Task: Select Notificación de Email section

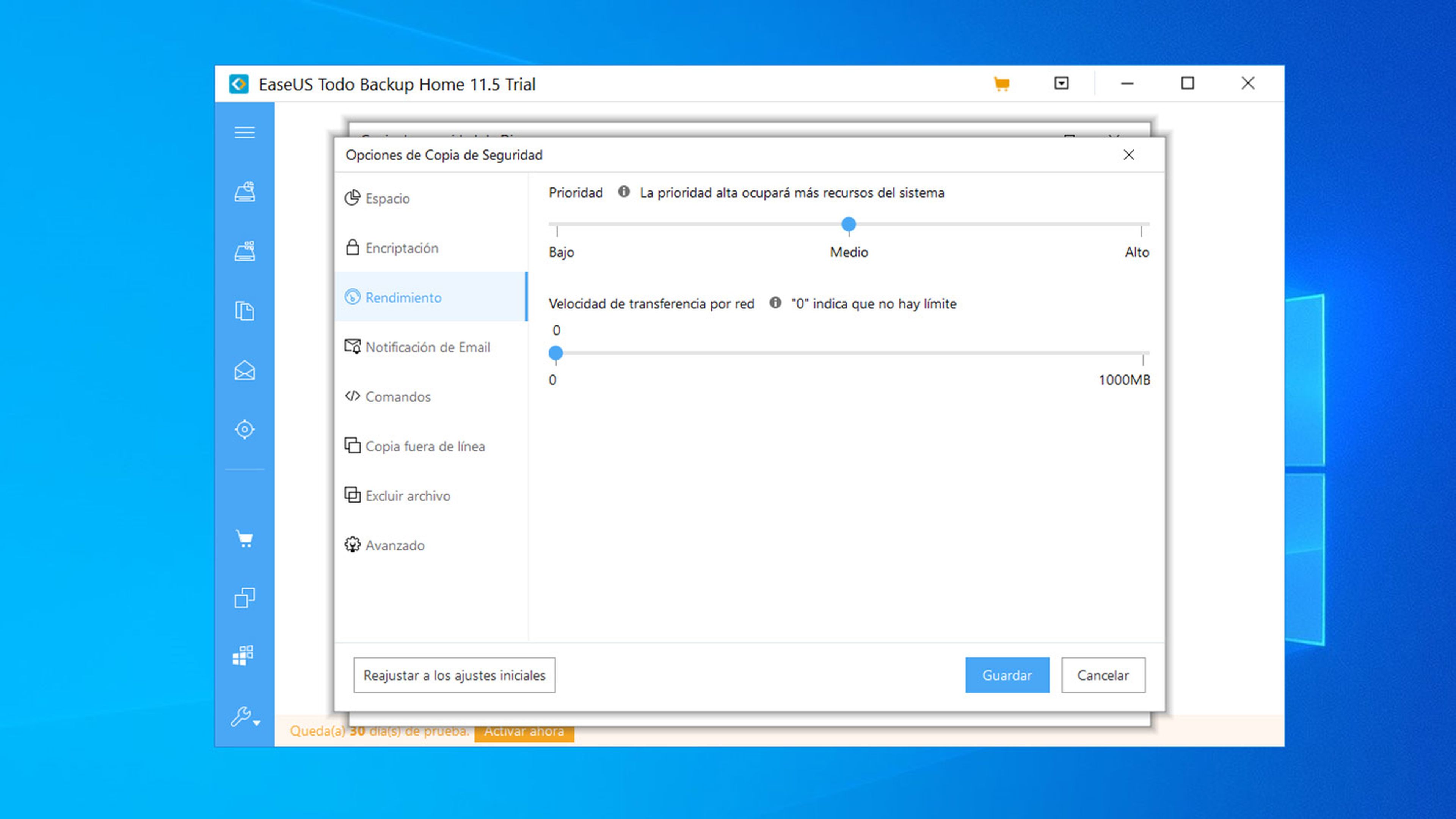Action: (427, 347)
